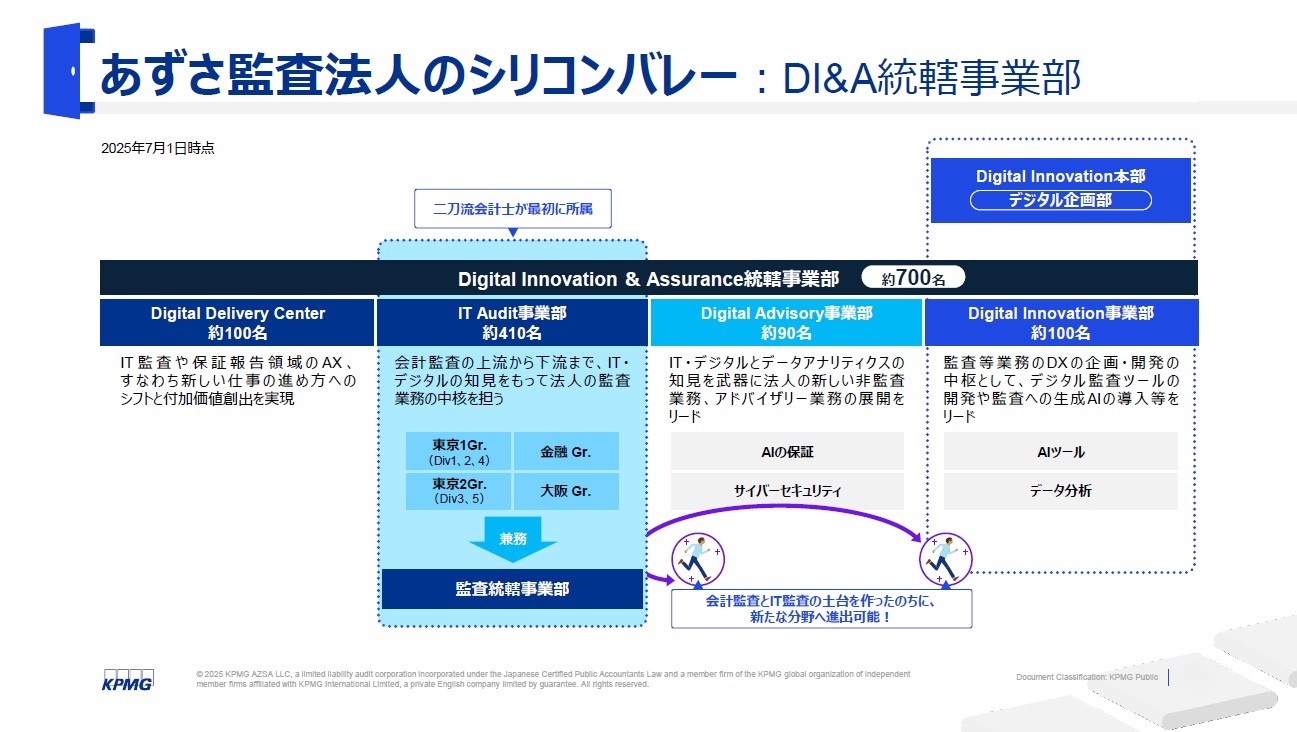Click the 約700名 pill badge

coord(914,278)
